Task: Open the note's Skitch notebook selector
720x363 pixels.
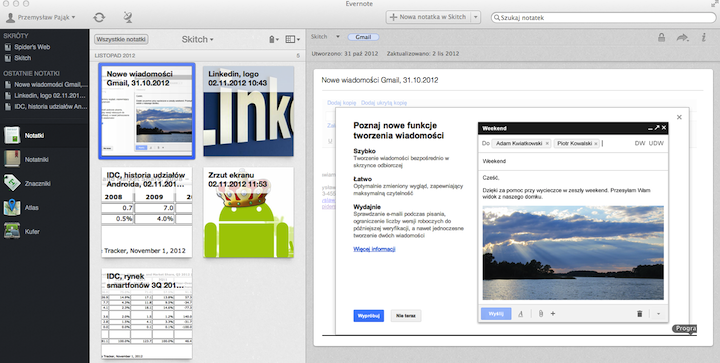Action: point(326,37)
